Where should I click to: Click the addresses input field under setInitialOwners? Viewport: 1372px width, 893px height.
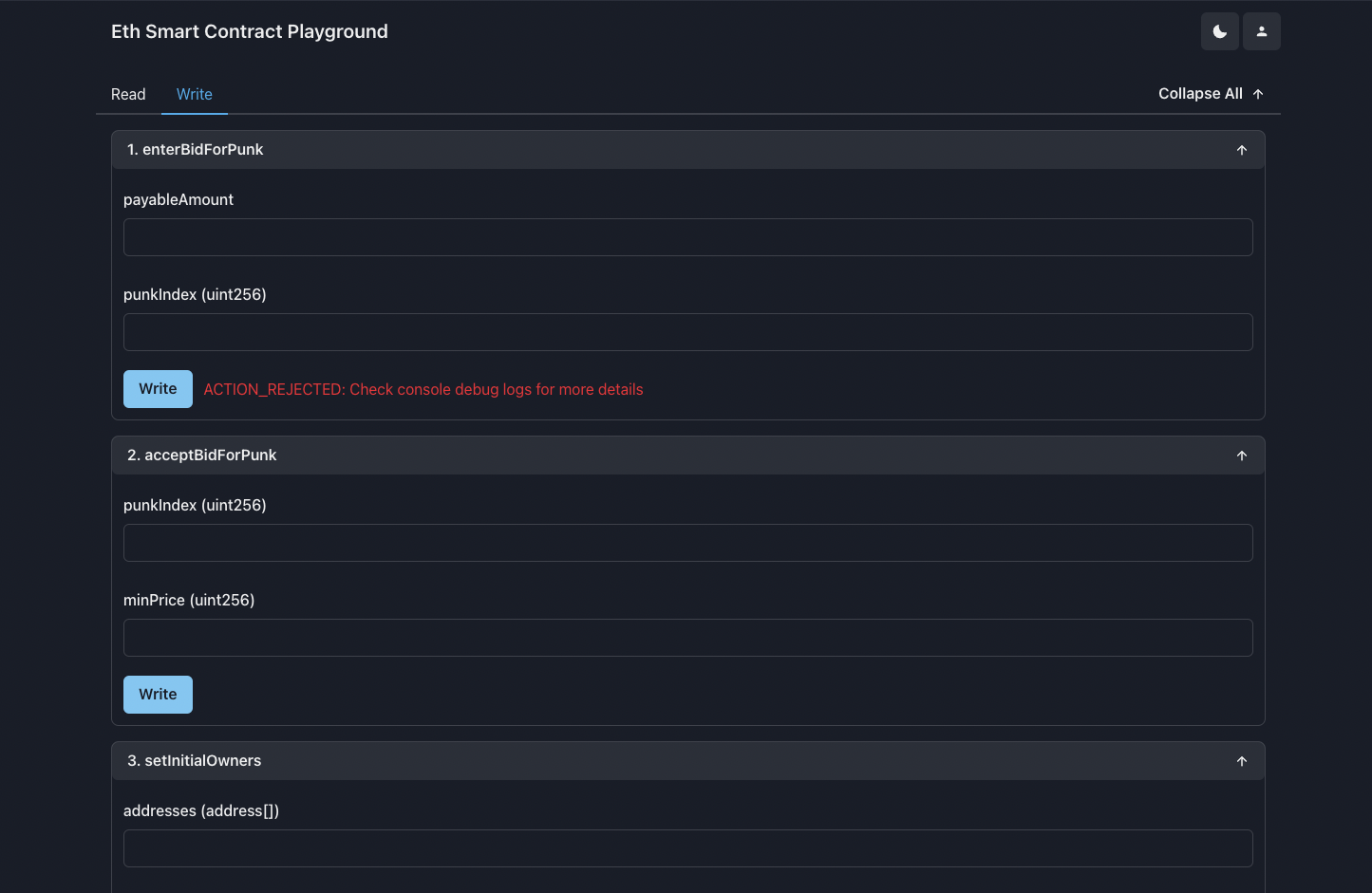687,848
